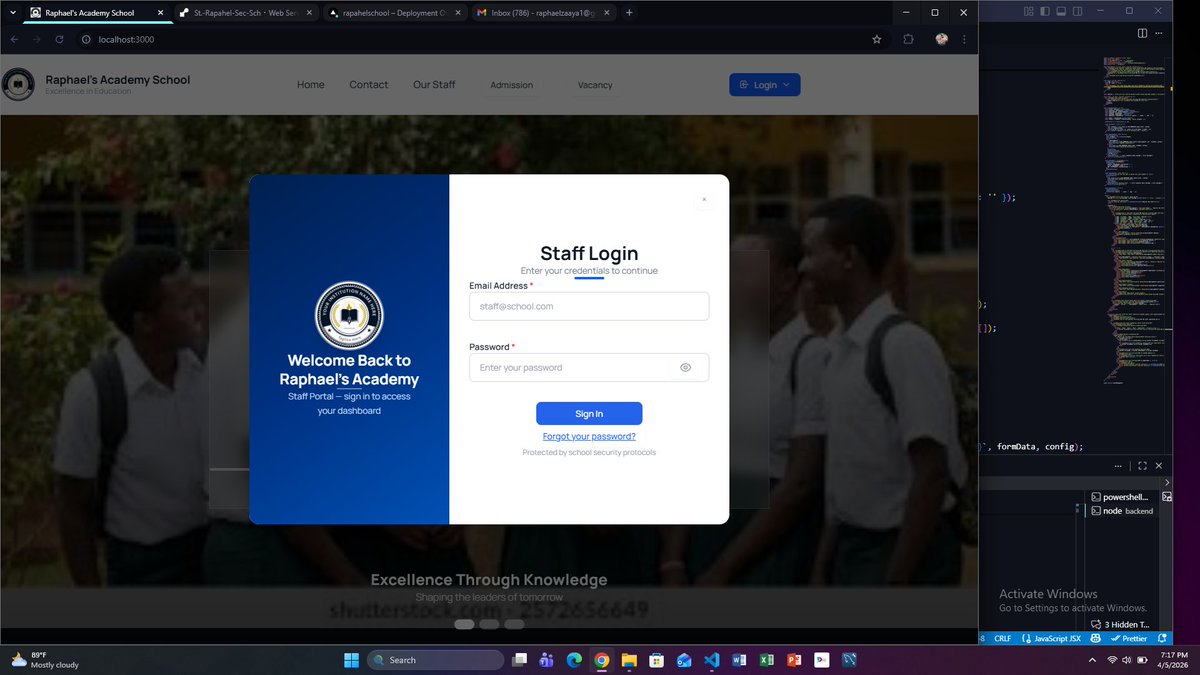Open Visual Studio Code from taskbar
1200x675 pixels.
pyautogui.click(x=711, y=660)
